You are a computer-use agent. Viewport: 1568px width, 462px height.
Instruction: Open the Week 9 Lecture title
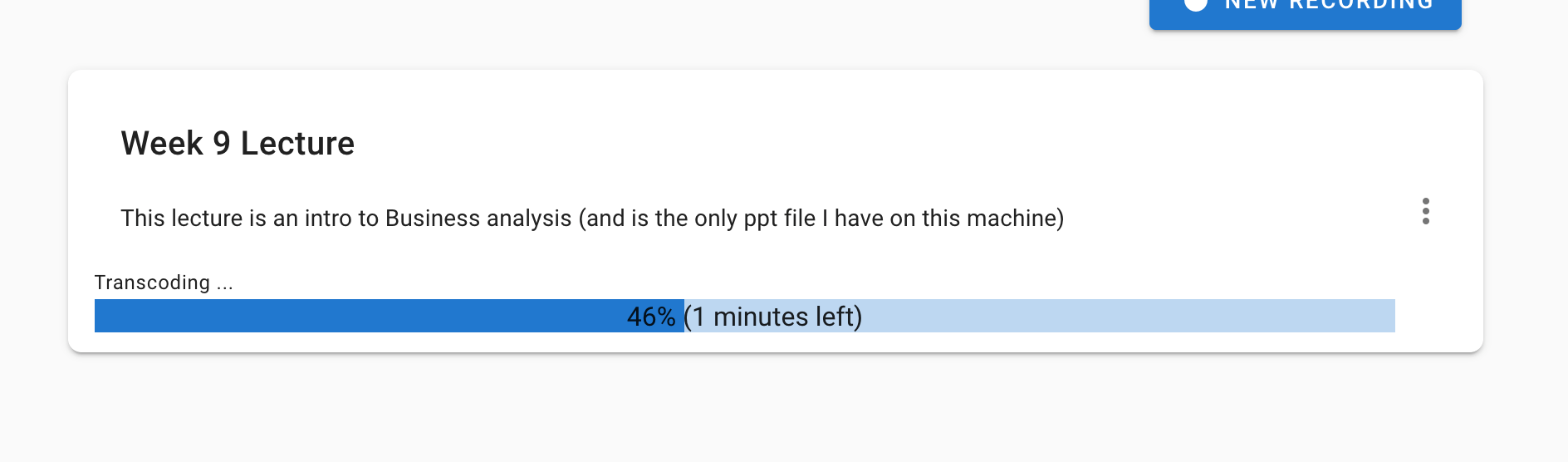tap(238, 144)
